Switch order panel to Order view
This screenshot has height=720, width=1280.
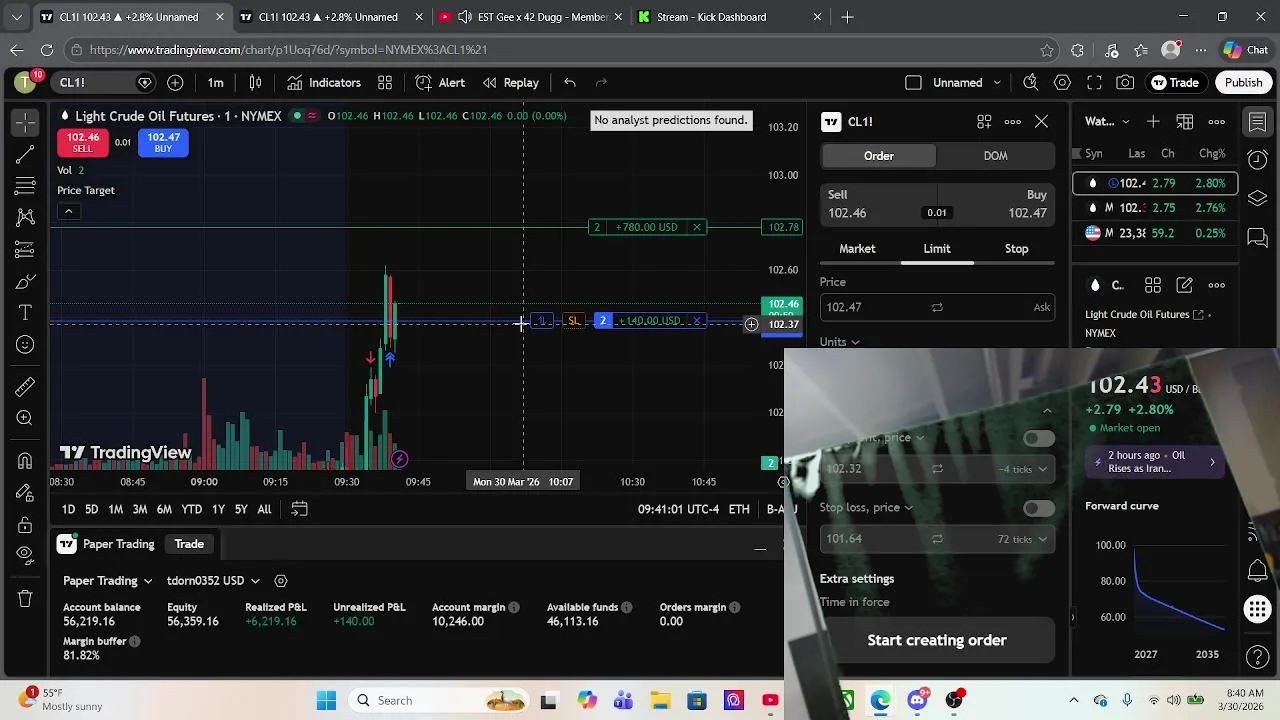(879, 156)
